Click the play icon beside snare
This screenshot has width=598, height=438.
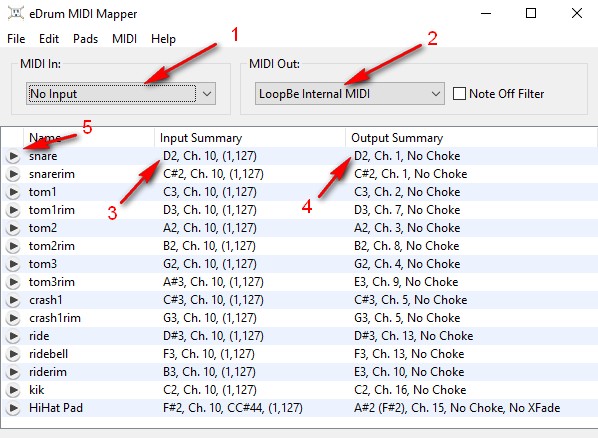click(x=13, y=156)
